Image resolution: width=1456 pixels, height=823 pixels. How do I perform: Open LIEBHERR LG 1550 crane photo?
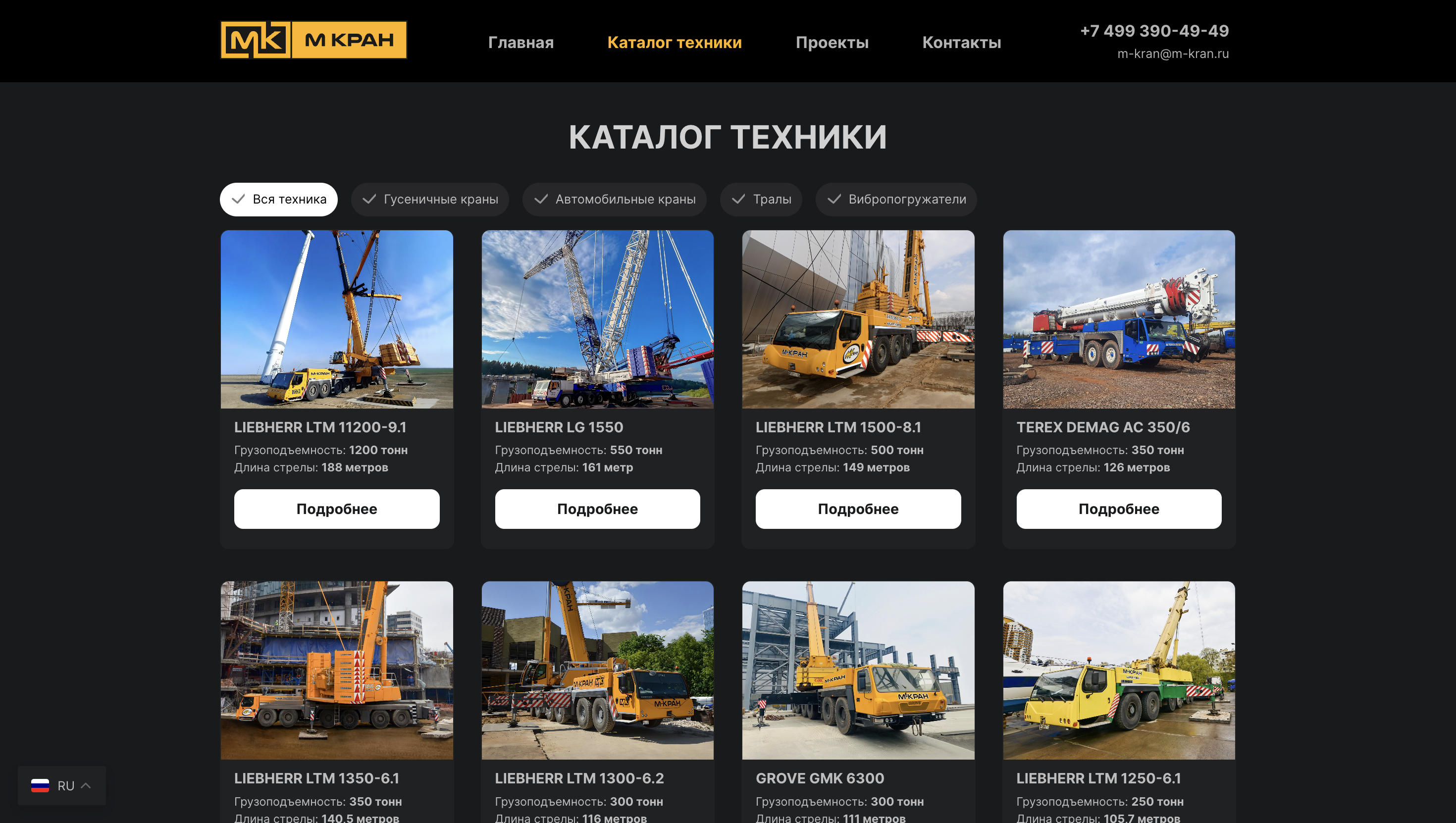click(597, 319)
